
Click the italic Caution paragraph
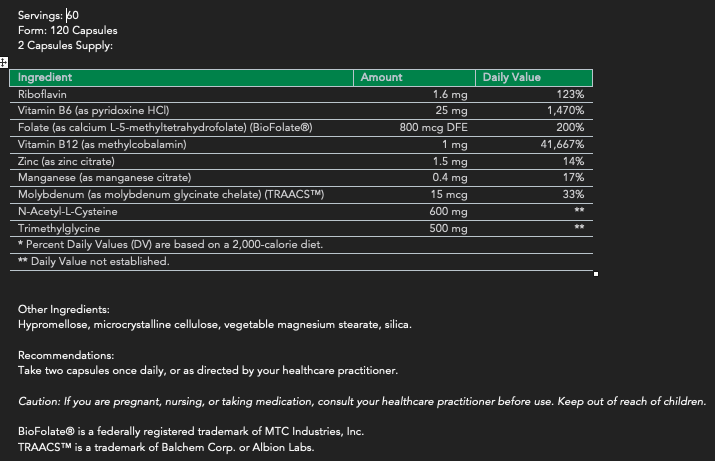point(360,401)
